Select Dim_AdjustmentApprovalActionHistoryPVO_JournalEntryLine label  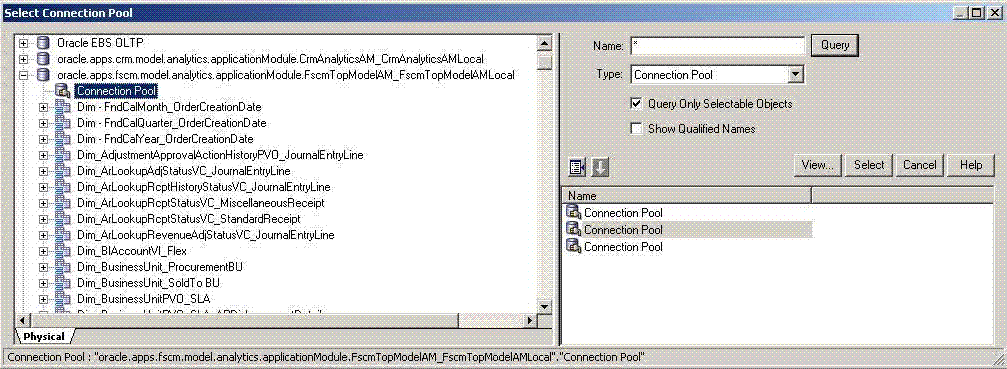coord(220,155)
